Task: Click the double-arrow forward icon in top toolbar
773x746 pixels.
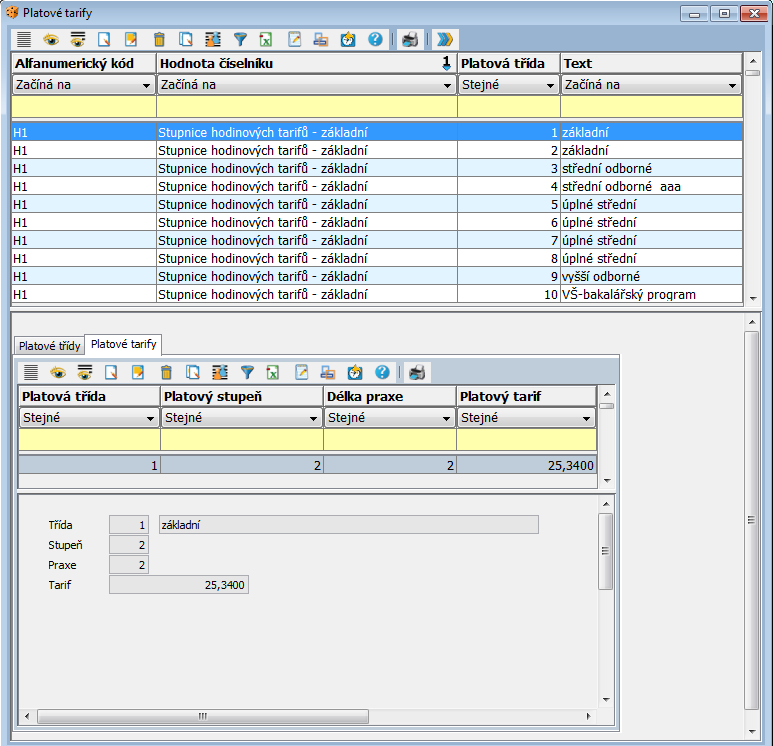Action: (x=444, y=39)
